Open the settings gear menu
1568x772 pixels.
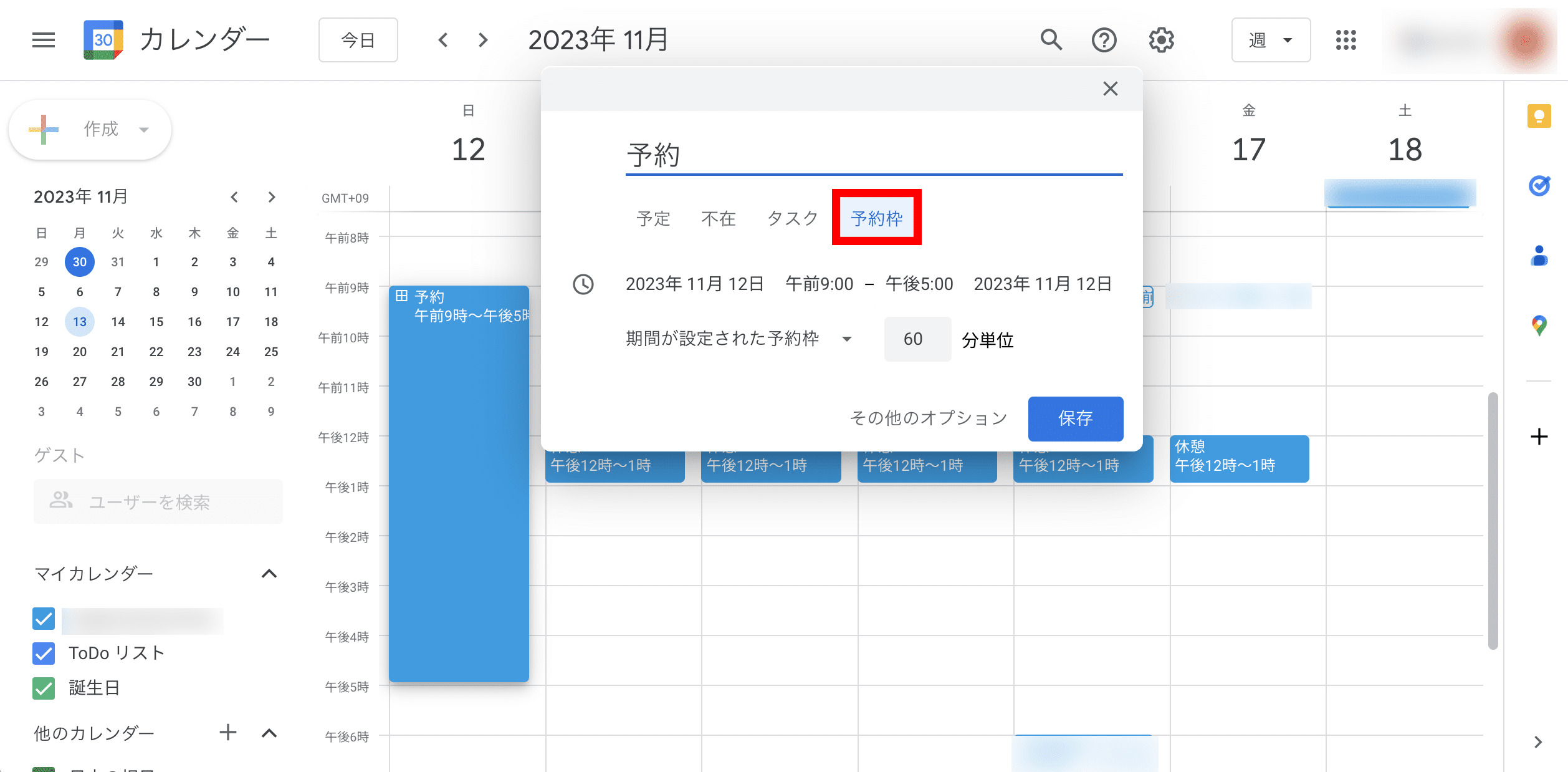(1161, 40)
